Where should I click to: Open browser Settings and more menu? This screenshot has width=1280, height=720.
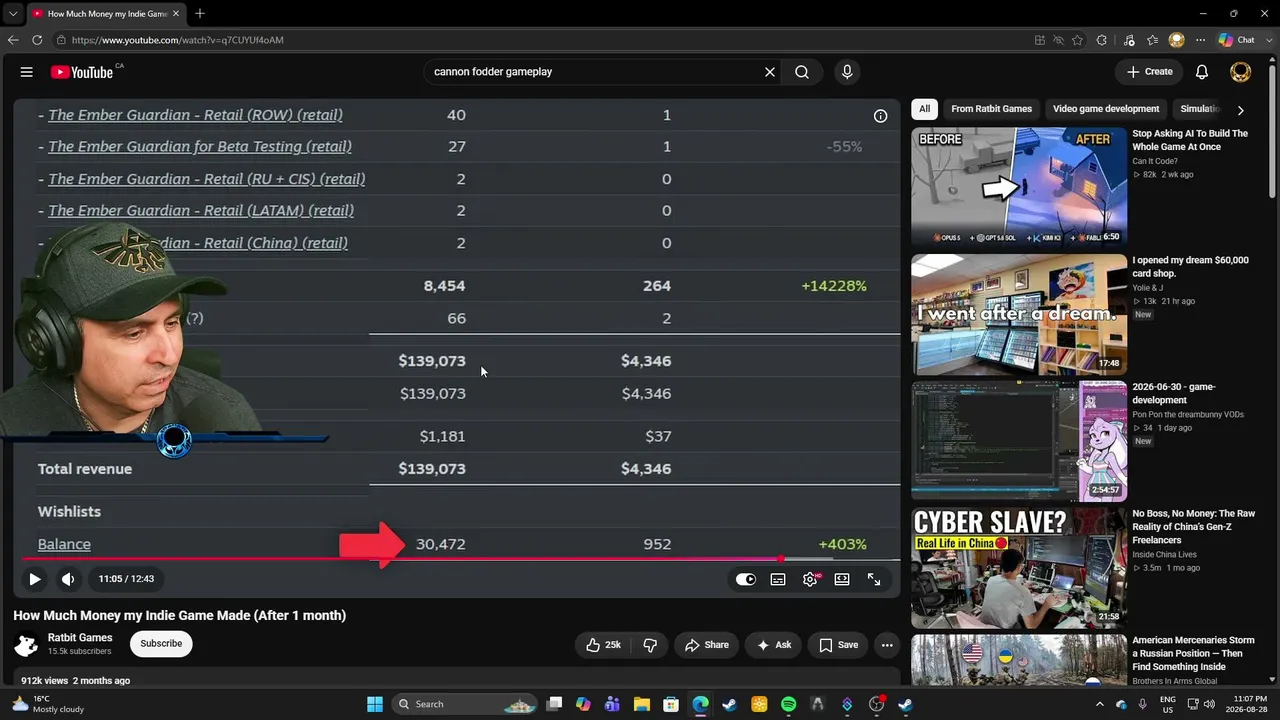1200,40
